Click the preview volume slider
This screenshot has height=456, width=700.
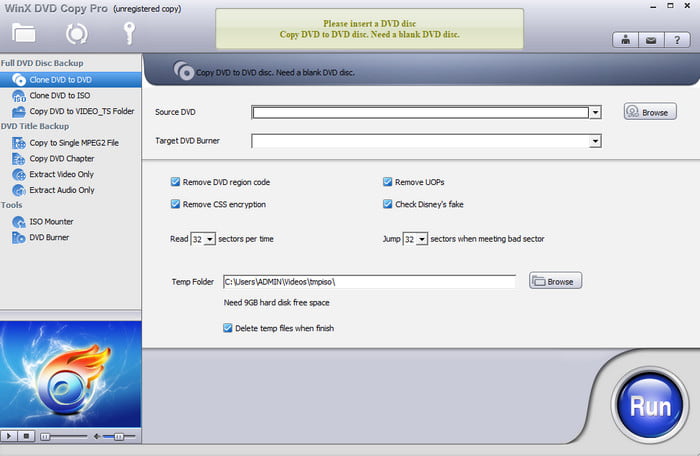118,436
